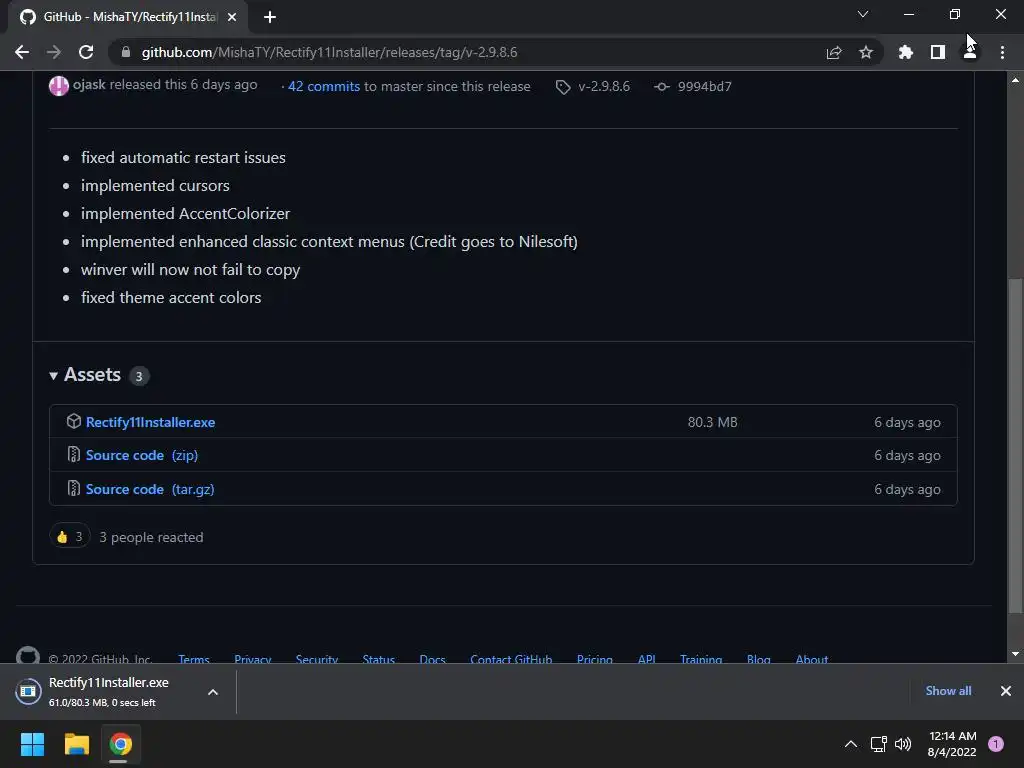This screenshot has width=1024, height=768.
Task: Select the GitHub MishaTY/Rectify11Installer tab
Action: tap(128, 17)
